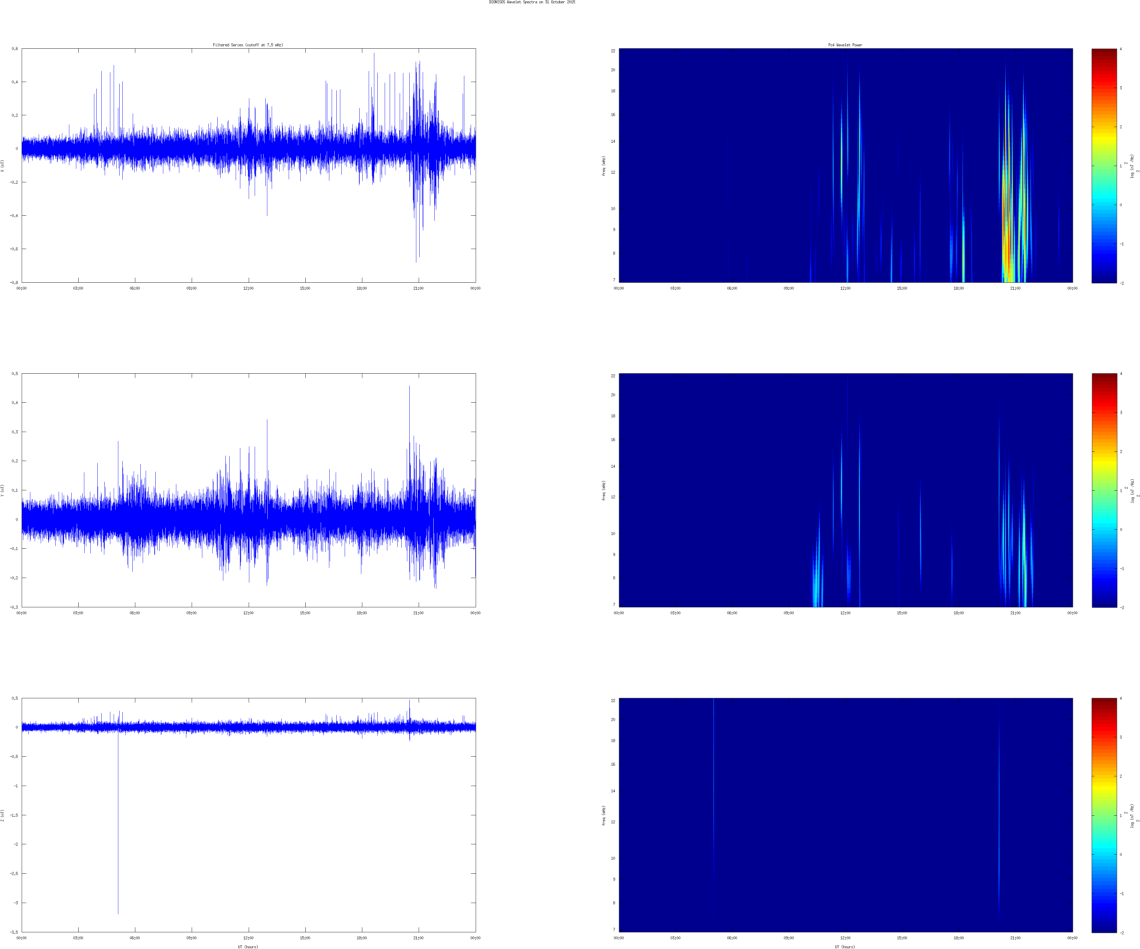Click the 'UT (hours)' label under the Z series plot
Screen dimensions: 1140x949
pyautogui.click(x=249, y=946)
